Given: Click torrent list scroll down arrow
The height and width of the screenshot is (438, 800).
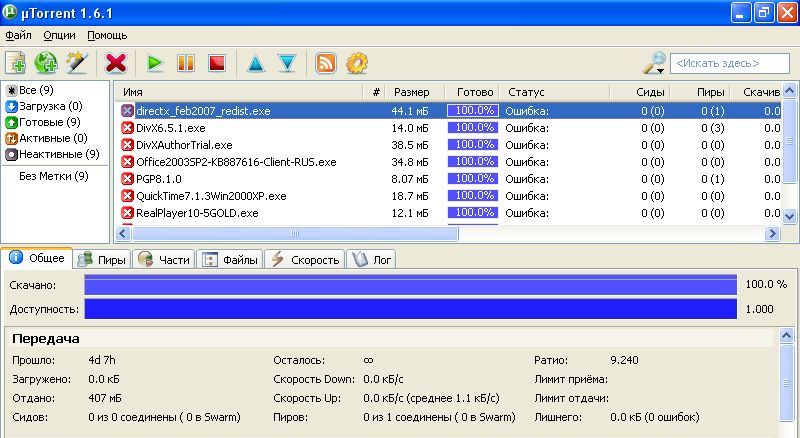Looking at the screenshot, I should click(789, 216).
